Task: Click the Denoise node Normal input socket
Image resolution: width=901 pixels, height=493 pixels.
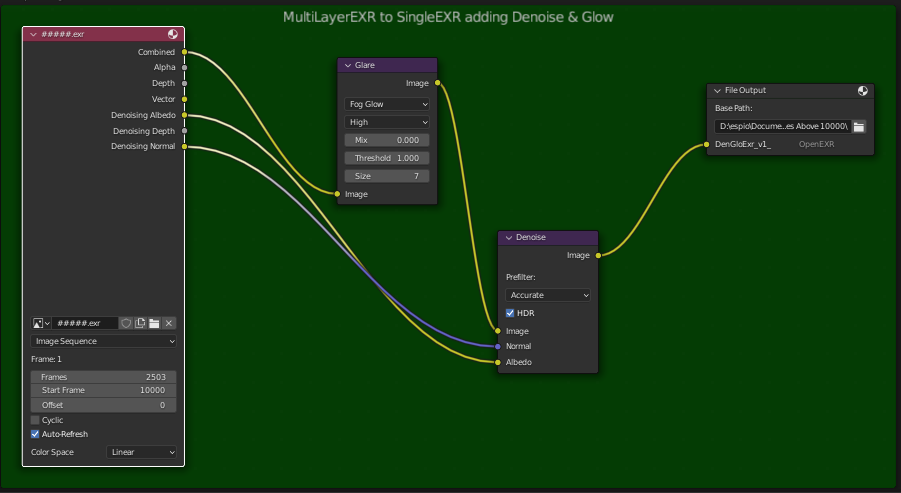Action: coord(498,346)
